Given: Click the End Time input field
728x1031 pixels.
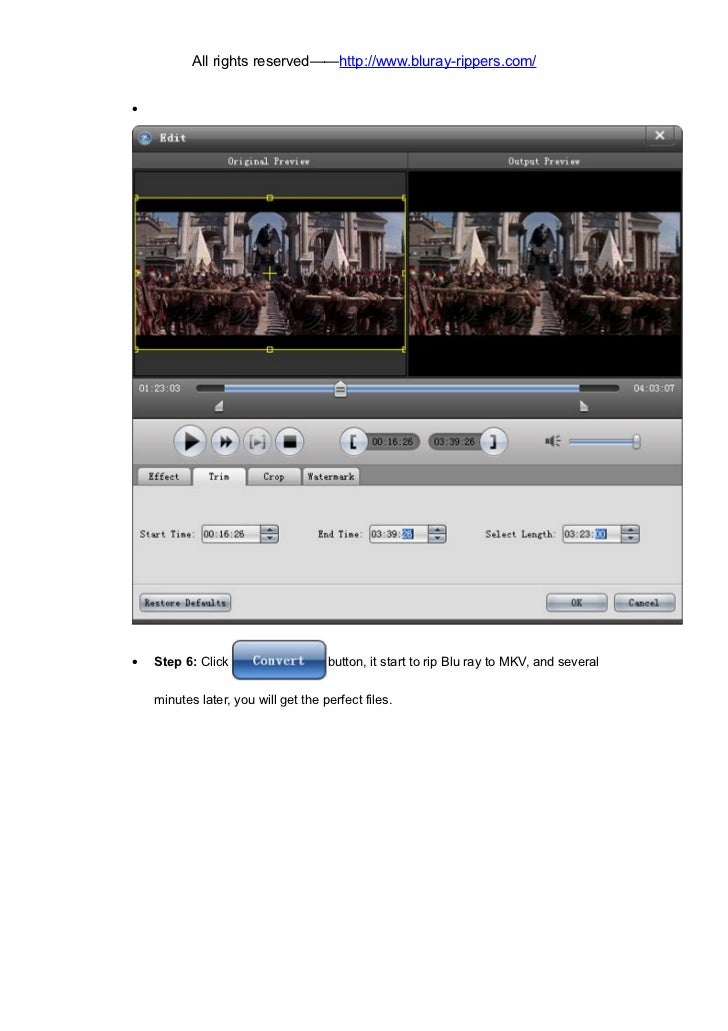Looking at the screenshot, I should [x=399, y=534].
